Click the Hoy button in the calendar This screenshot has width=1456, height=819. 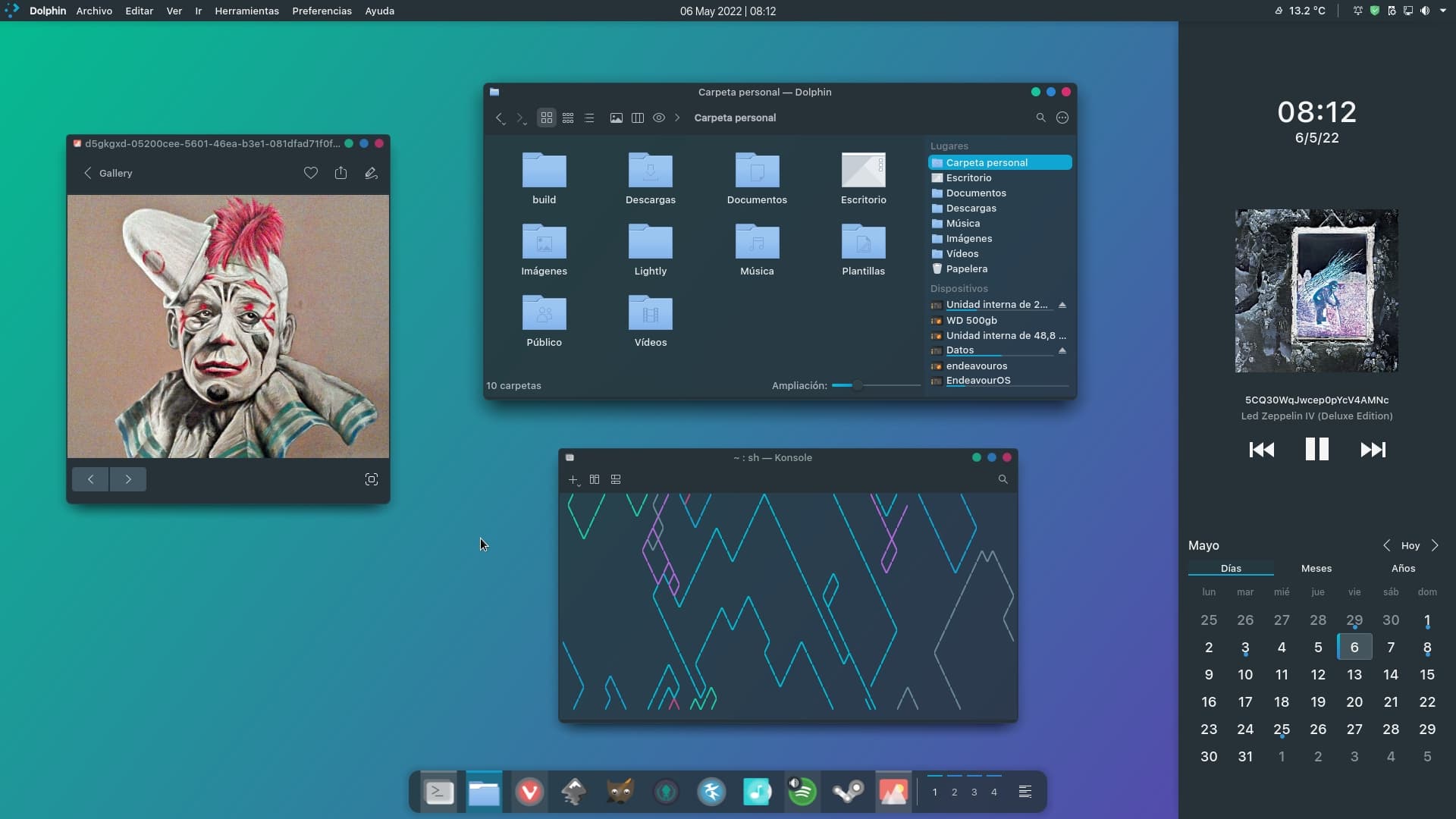point(1410,545)
